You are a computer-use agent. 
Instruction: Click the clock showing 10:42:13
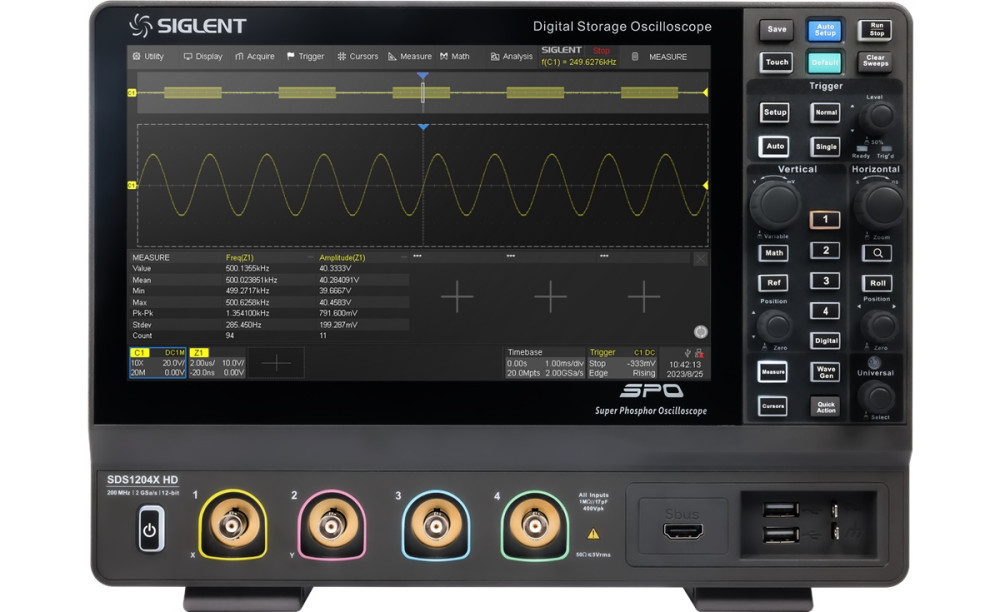click(x=685, y=365)
